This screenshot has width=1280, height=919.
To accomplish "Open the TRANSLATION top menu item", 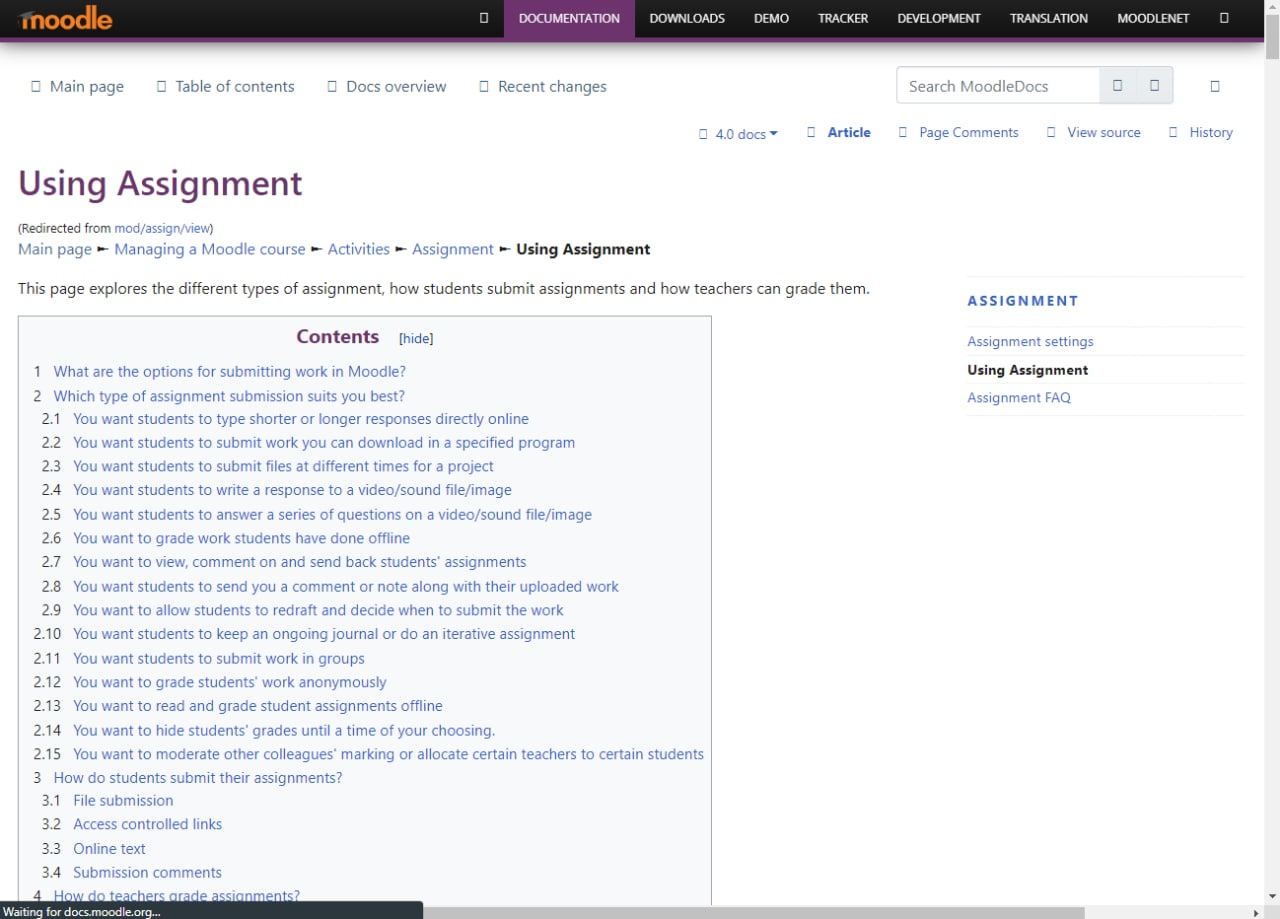I will [1049, 18].
